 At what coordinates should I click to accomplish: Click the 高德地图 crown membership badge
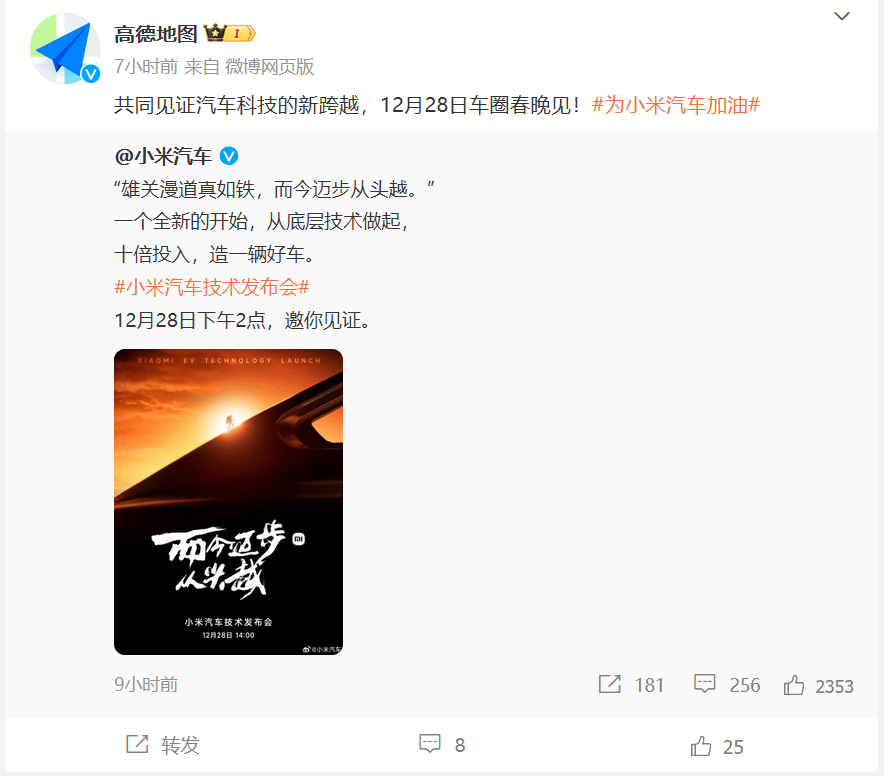pos(229,34)
